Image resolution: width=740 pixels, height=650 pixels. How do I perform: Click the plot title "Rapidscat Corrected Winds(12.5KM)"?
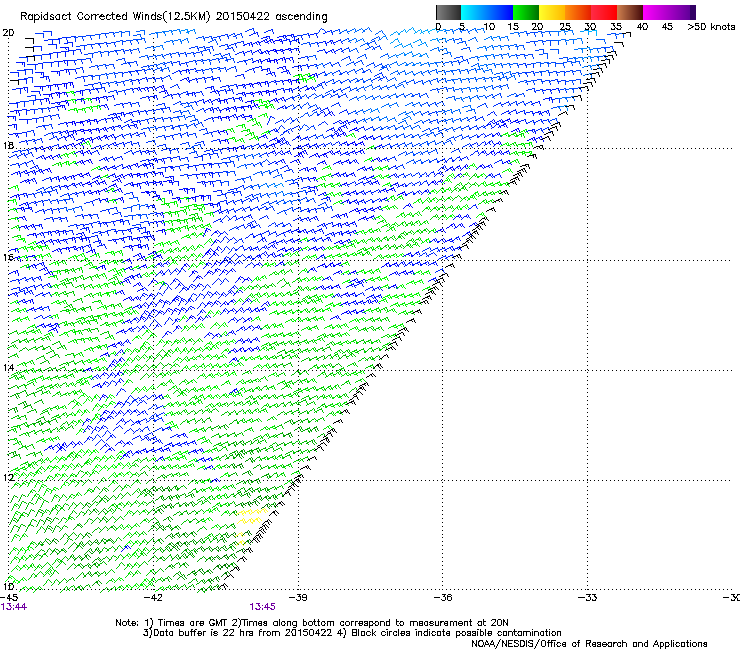pos(115,16)
